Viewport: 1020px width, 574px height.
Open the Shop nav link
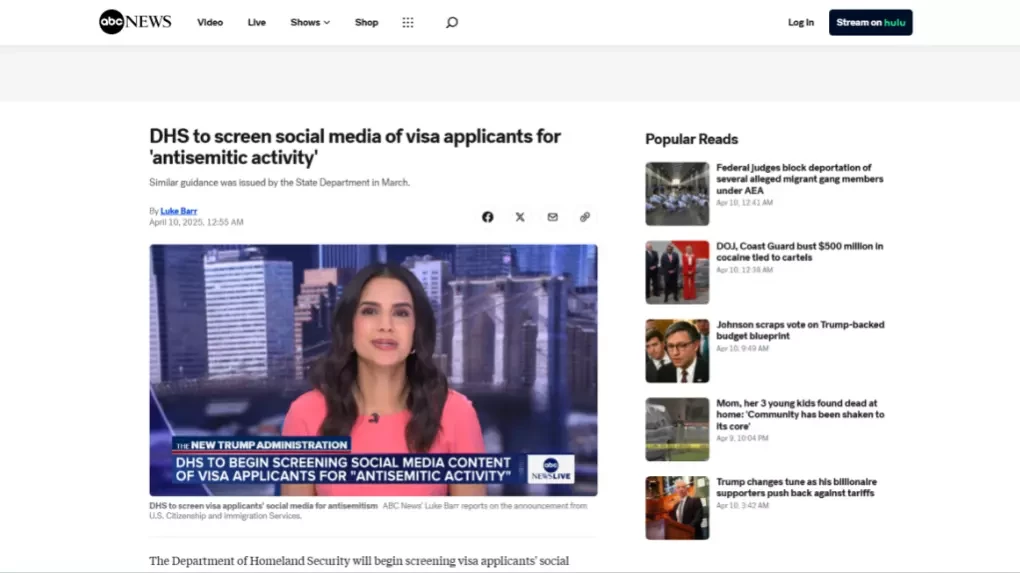pos(366,22)
